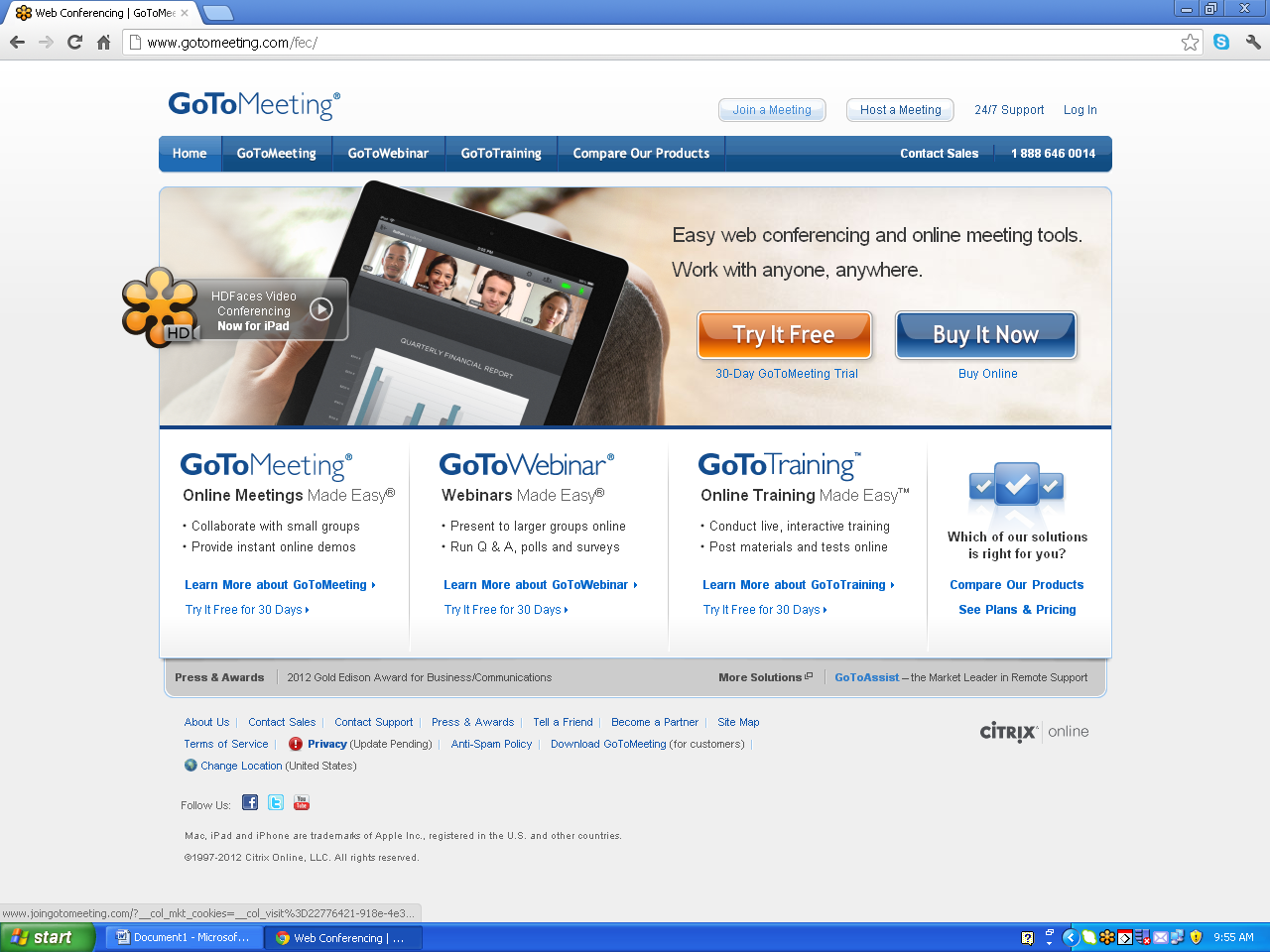The image size is (1270, 952).
Task: Click the blue Buy It Now button
Action: click(x=986, y=335)
